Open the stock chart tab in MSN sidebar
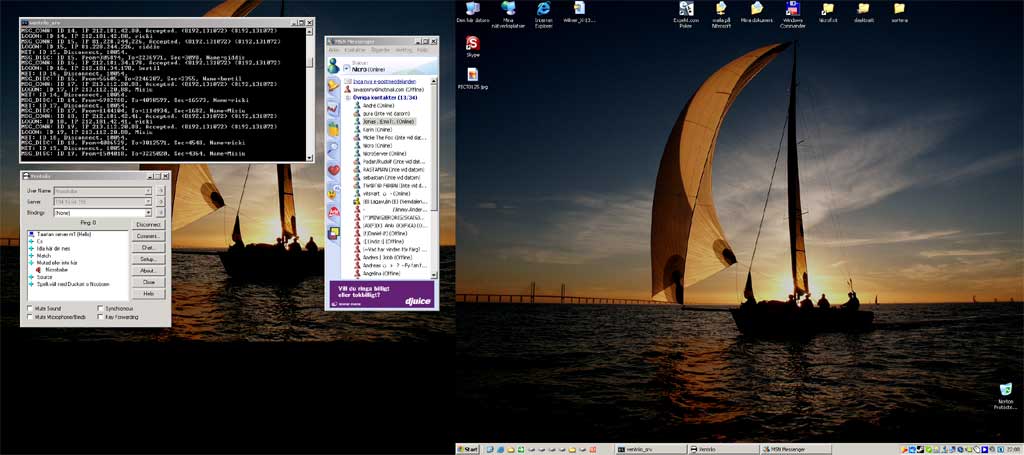The width and height of the screenshot is (1024, 455). [x=334, y=108]
